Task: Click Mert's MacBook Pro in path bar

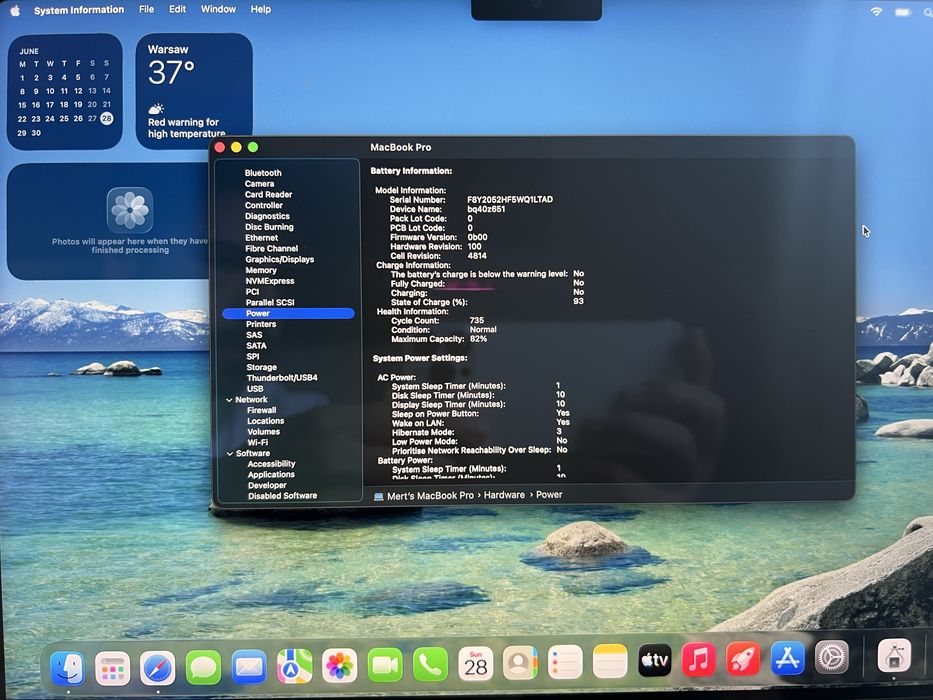Action: click(x=430, y=496)
